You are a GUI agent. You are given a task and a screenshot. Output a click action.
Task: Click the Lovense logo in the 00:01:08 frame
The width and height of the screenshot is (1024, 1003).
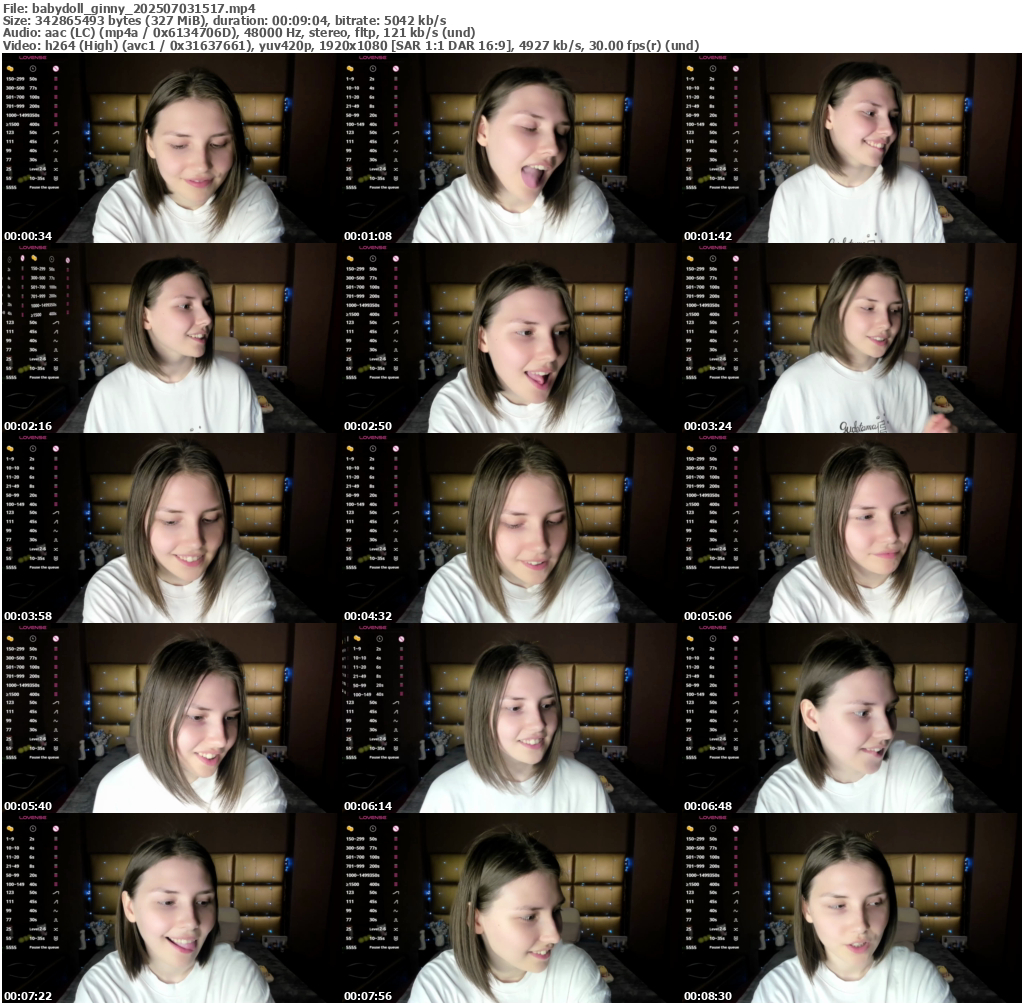(x=372, y=58)
